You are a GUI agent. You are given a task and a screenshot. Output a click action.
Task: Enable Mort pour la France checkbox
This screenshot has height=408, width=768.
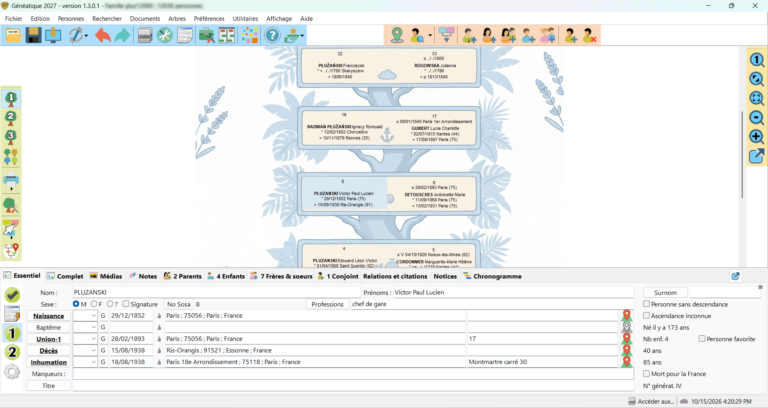(x=646, y=373)
